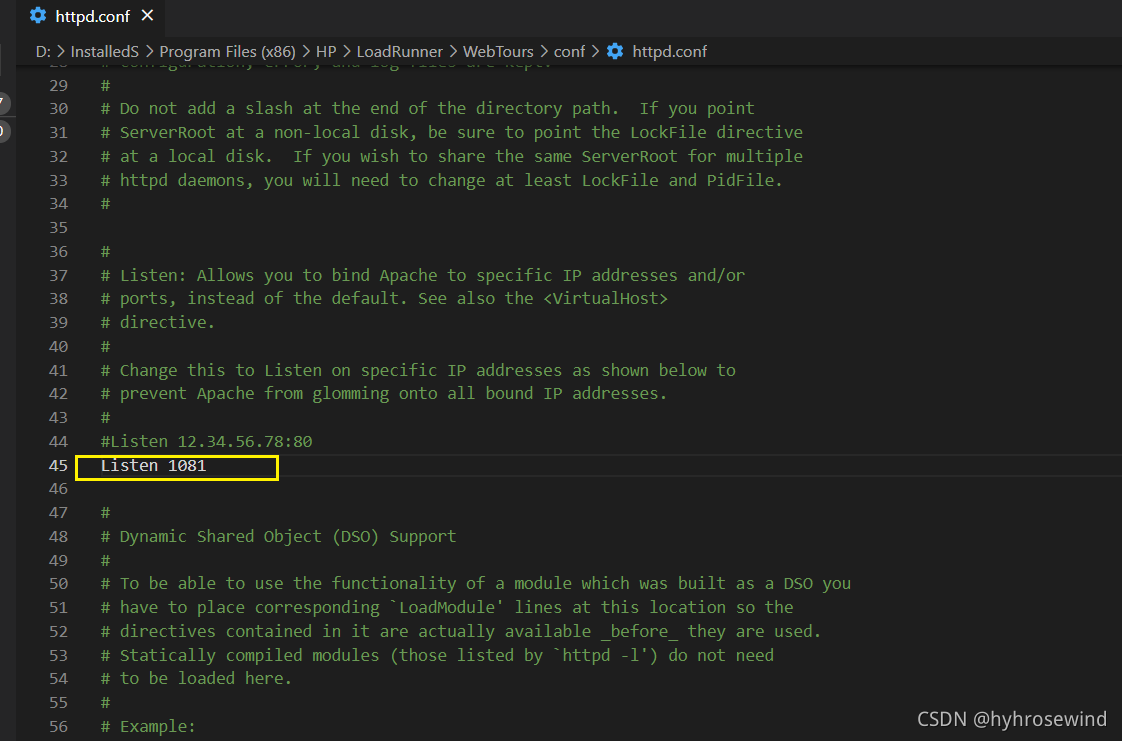
Task: Close the httpd.conf tab
Action: 147,15
